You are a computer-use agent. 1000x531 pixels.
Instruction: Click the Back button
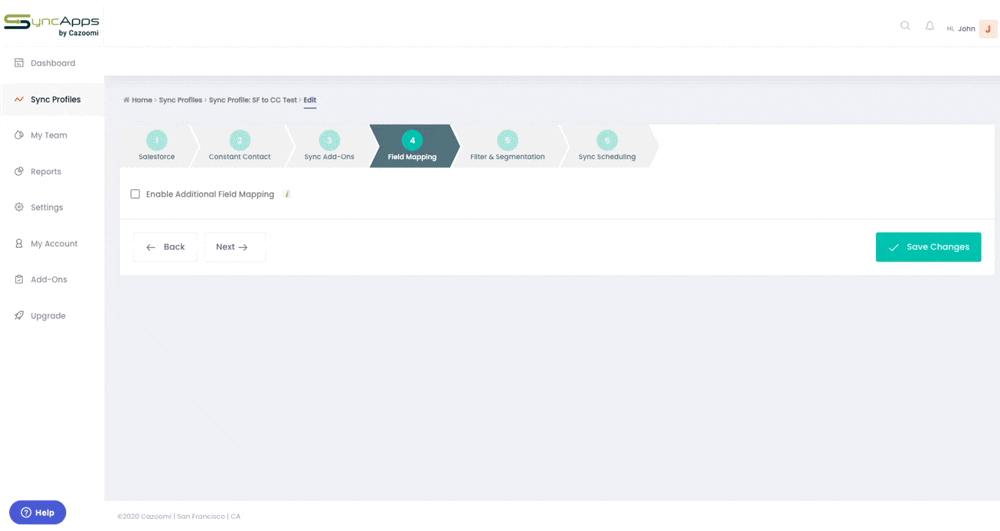click(x=165, y=247)
